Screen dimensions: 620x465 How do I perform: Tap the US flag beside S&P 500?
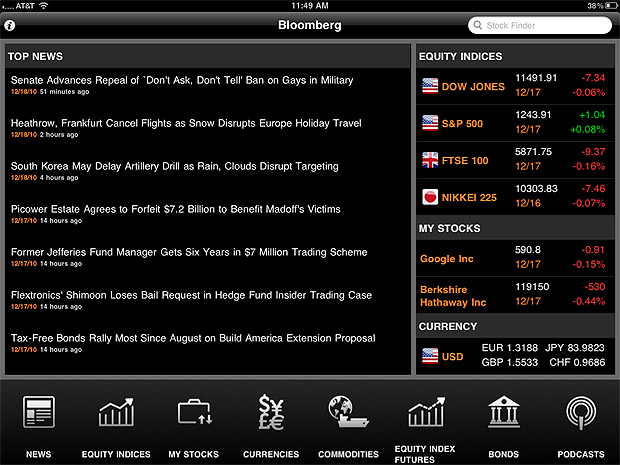click(x=430, y=123)
